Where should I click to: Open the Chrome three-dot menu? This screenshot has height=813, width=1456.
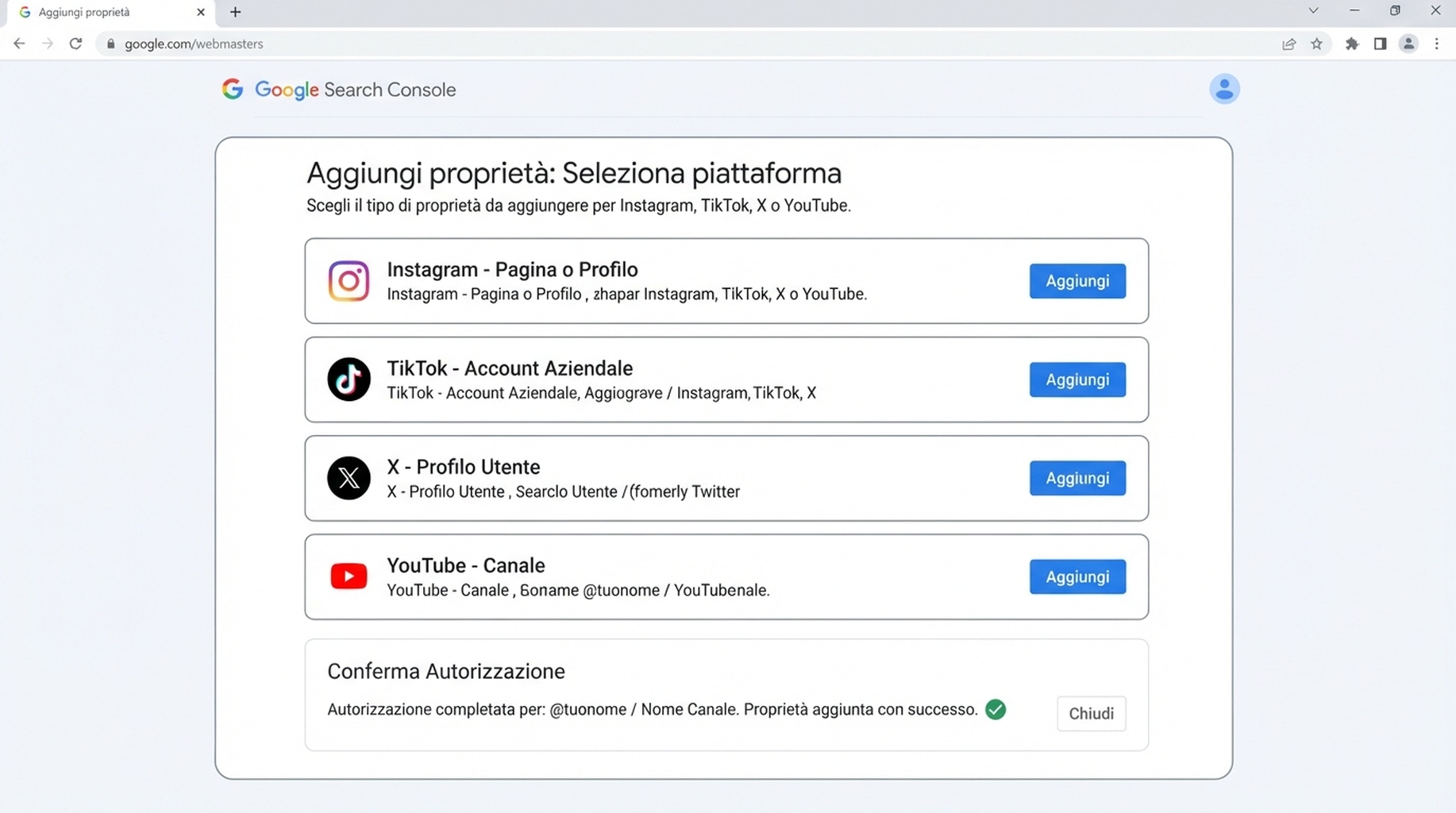tap(1436, 44)
